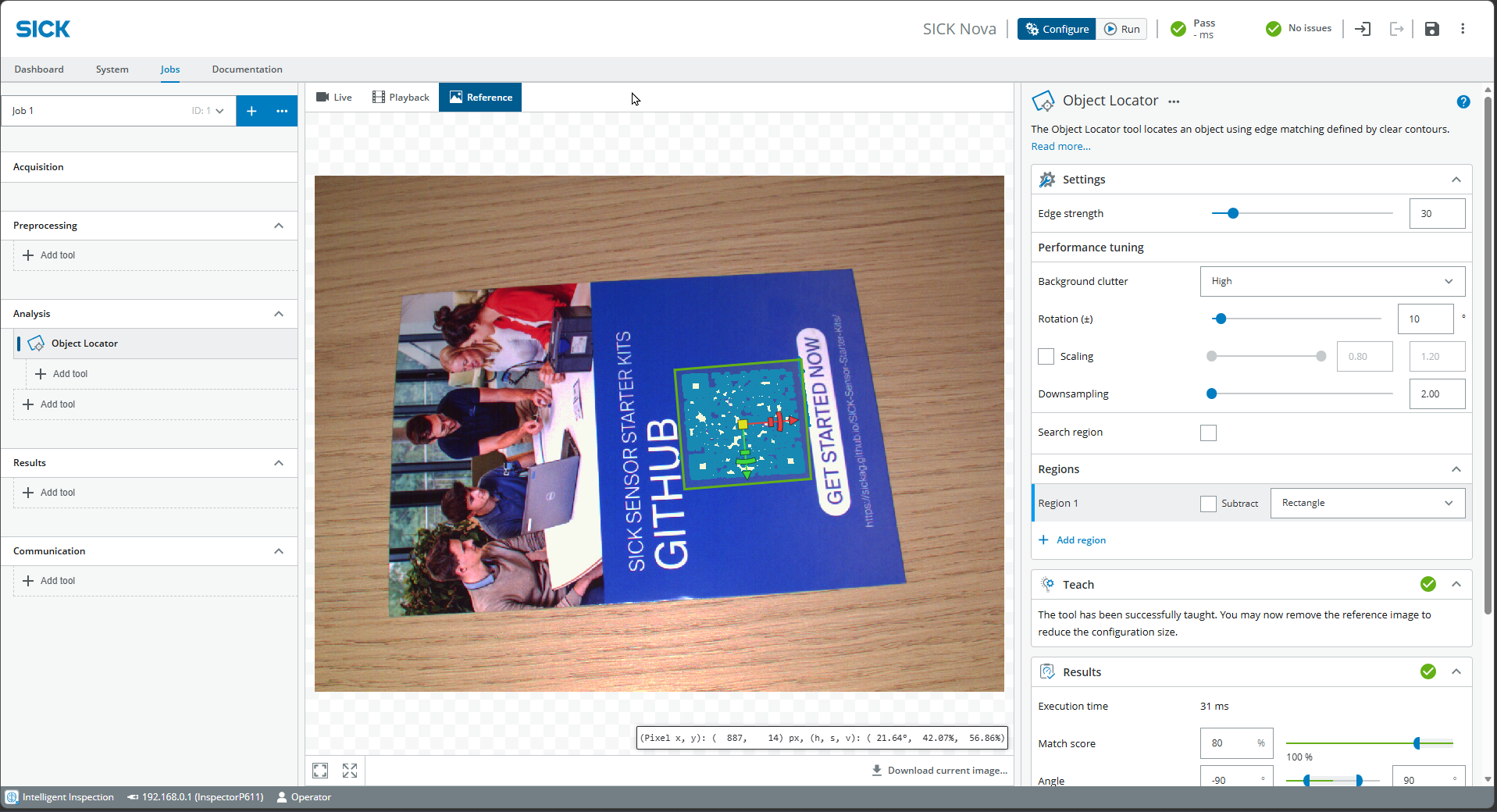This screenshot has width=1497, height=812.
Task: Click the SICK logo
Action: point(43,29)
